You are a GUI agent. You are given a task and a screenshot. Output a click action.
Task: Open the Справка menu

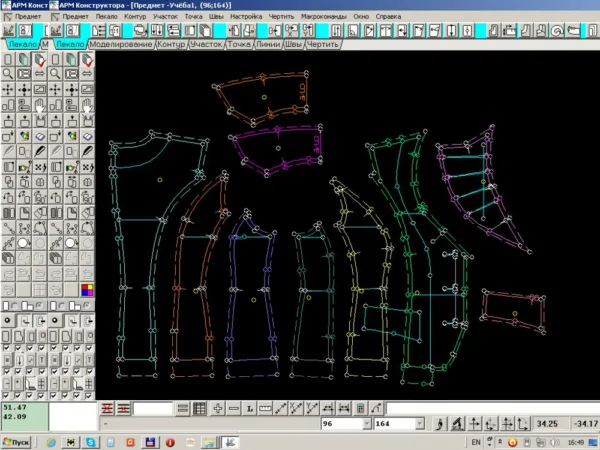pos(388,16)
